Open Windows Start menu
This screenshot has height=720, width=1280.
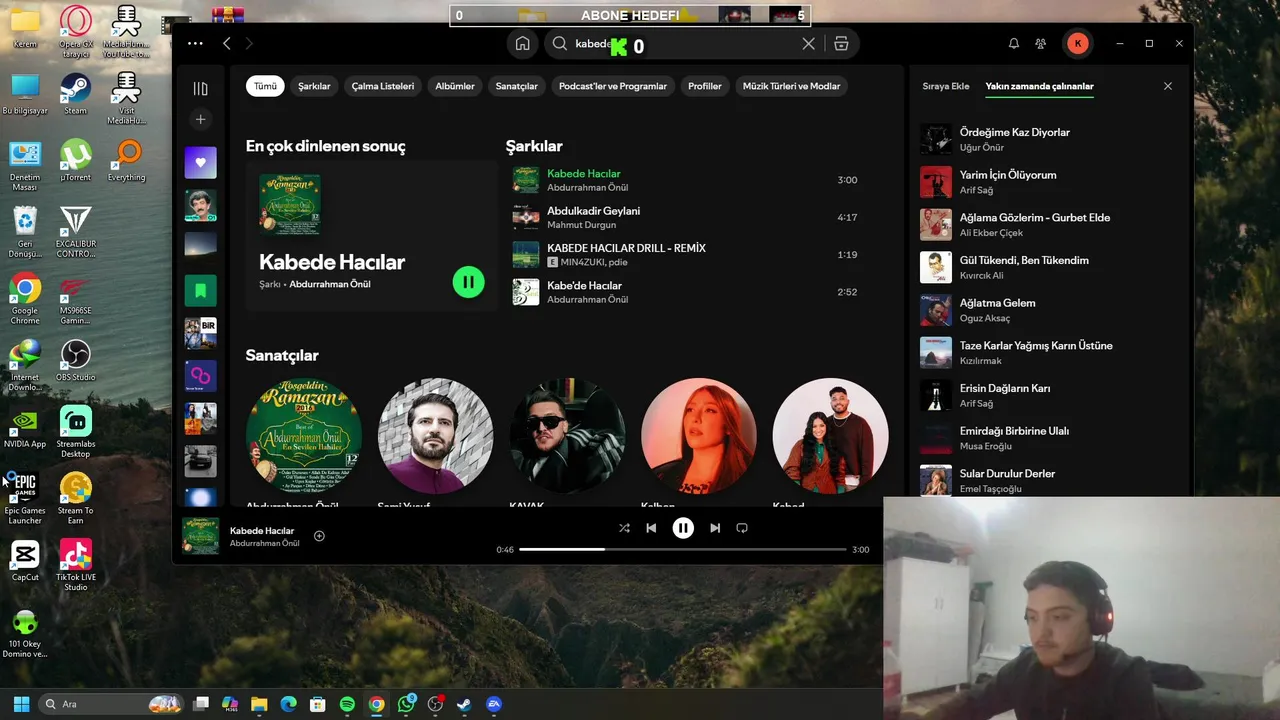[x=21, y=704]
